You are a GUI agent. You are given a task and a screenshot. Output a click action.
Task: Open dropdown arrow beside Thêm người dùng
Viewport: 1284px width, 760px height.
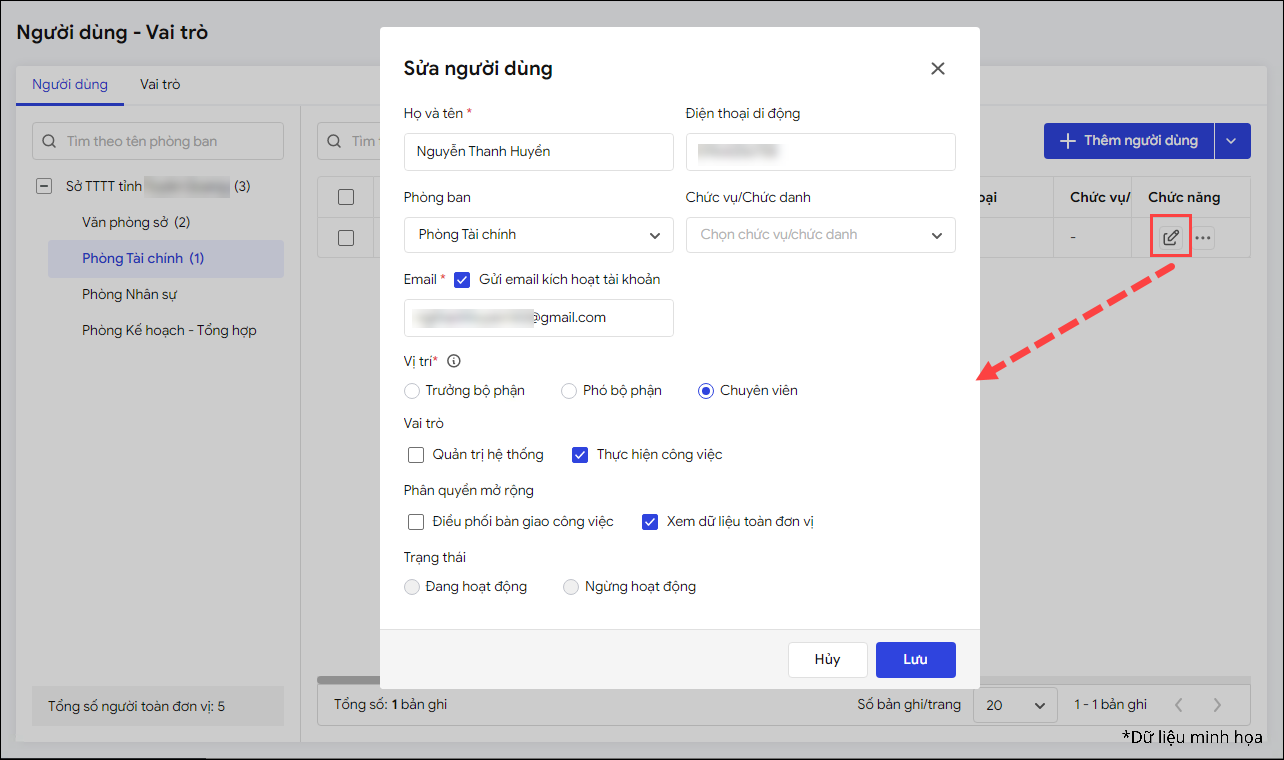pyautogui.click(x=1232, y=141)
